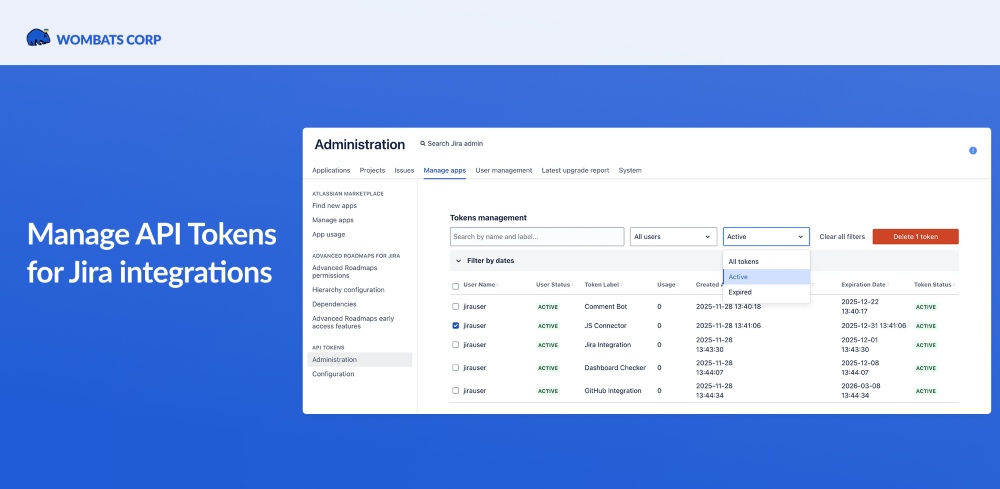
Task: Click the search magnifier icon in Administration header
Action: pos(422,144)
